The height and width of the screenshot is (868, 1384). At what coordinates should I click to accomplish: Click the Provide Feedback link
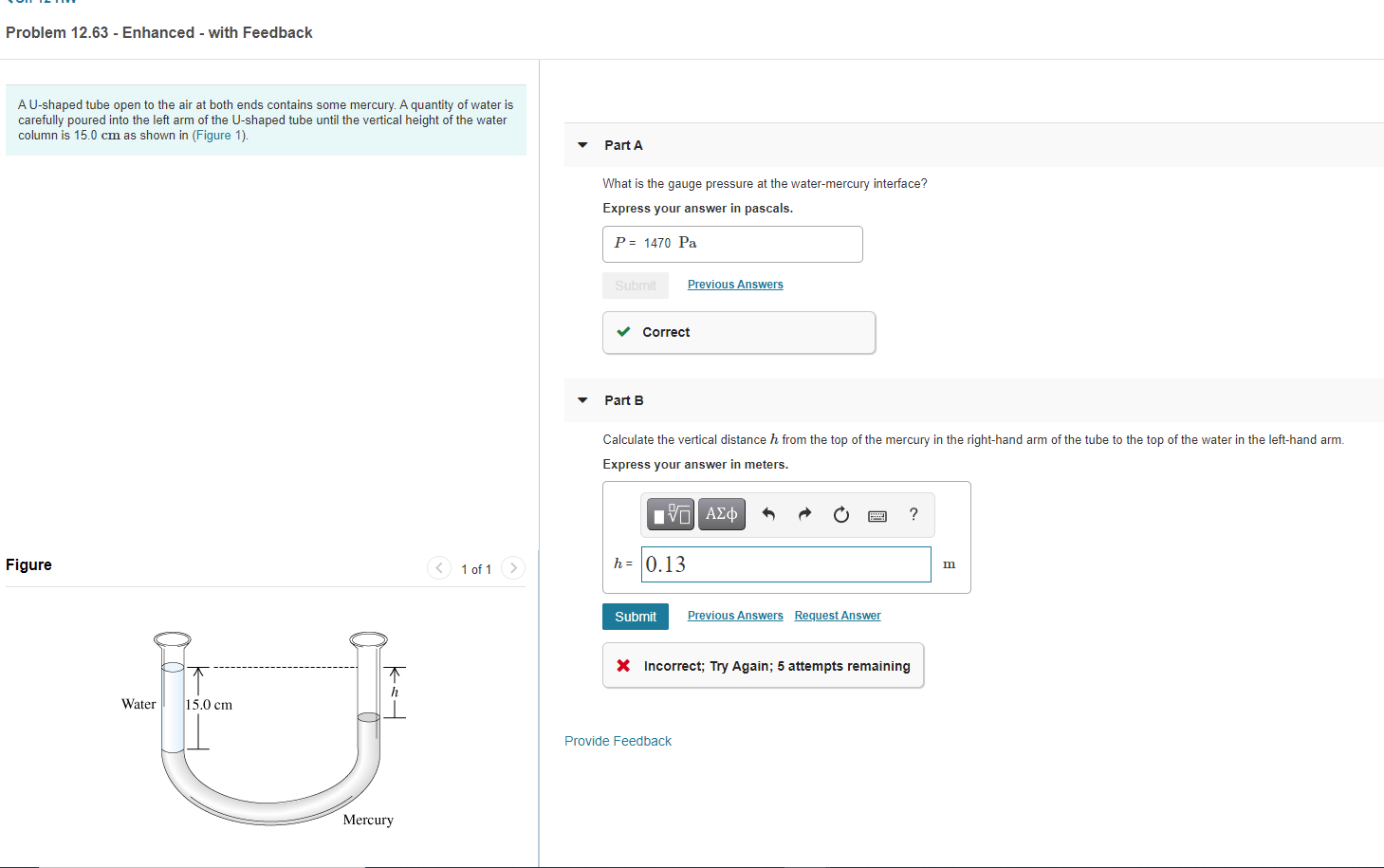click(x=618, y=741)
